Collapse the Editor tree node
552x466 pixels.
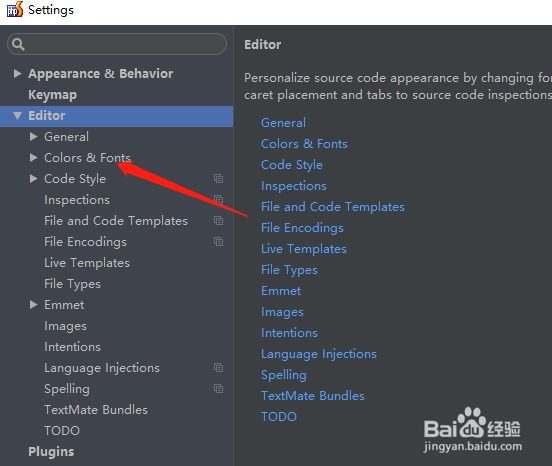tap(17, 115)
